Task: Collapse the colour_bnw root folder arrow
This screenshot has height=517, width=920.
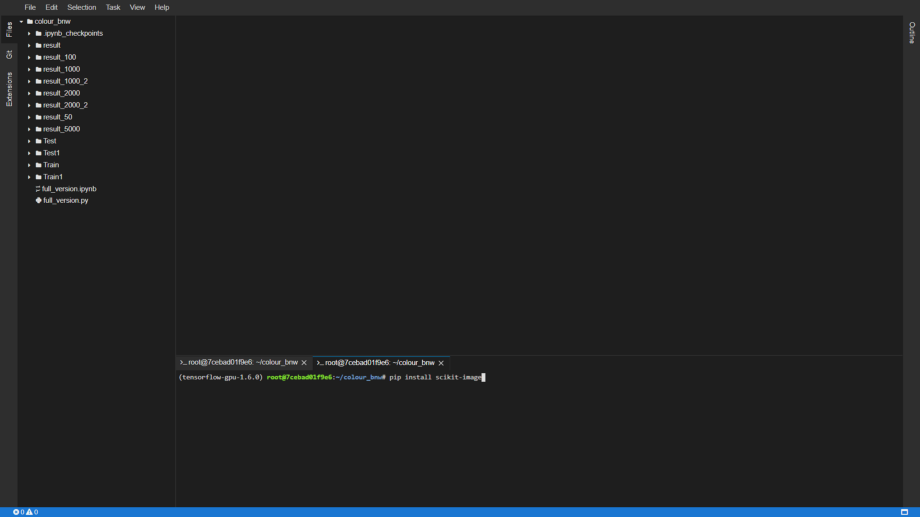Action: pos(22,22)
